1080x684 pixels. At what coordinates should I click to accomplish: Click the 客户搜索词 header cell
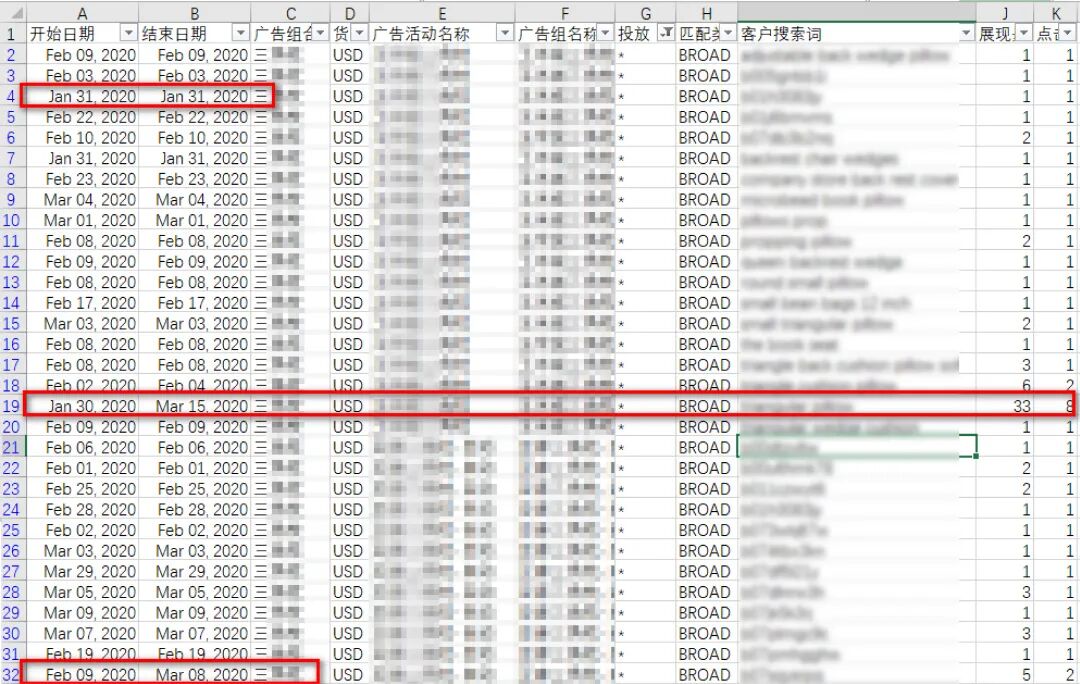pos(857,34)
